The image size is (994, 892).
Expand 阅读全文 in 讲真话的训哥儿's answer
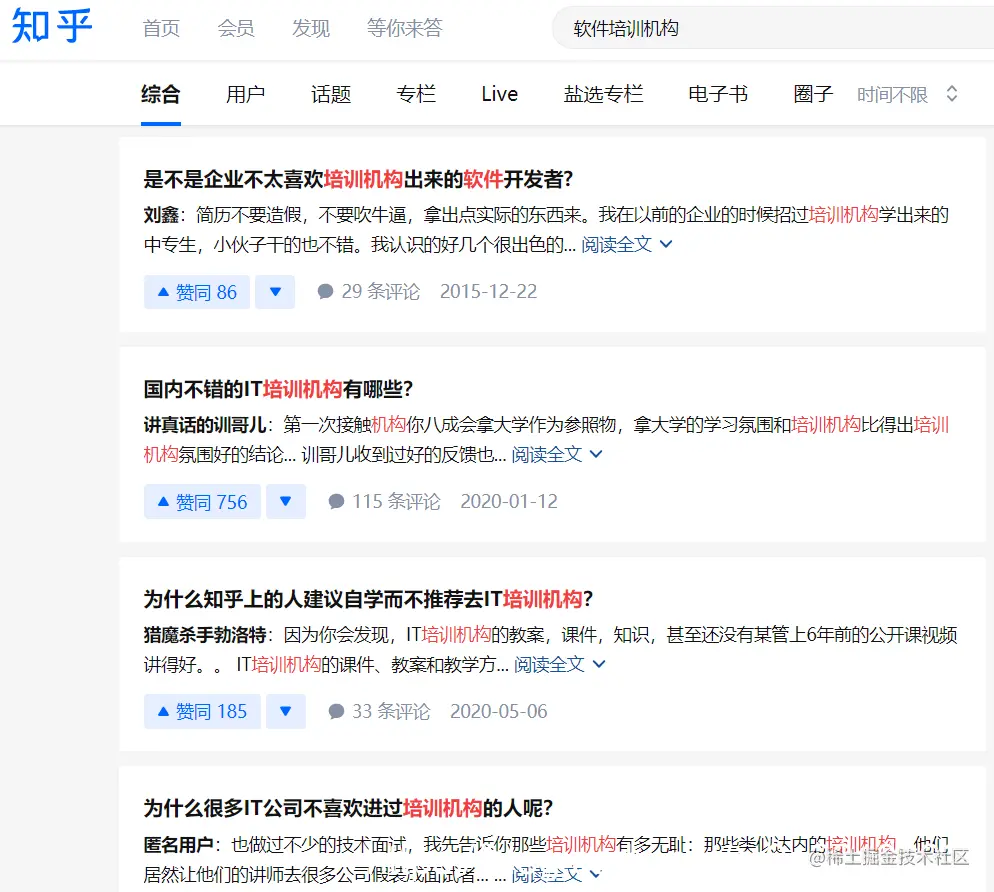pos(557,455)
